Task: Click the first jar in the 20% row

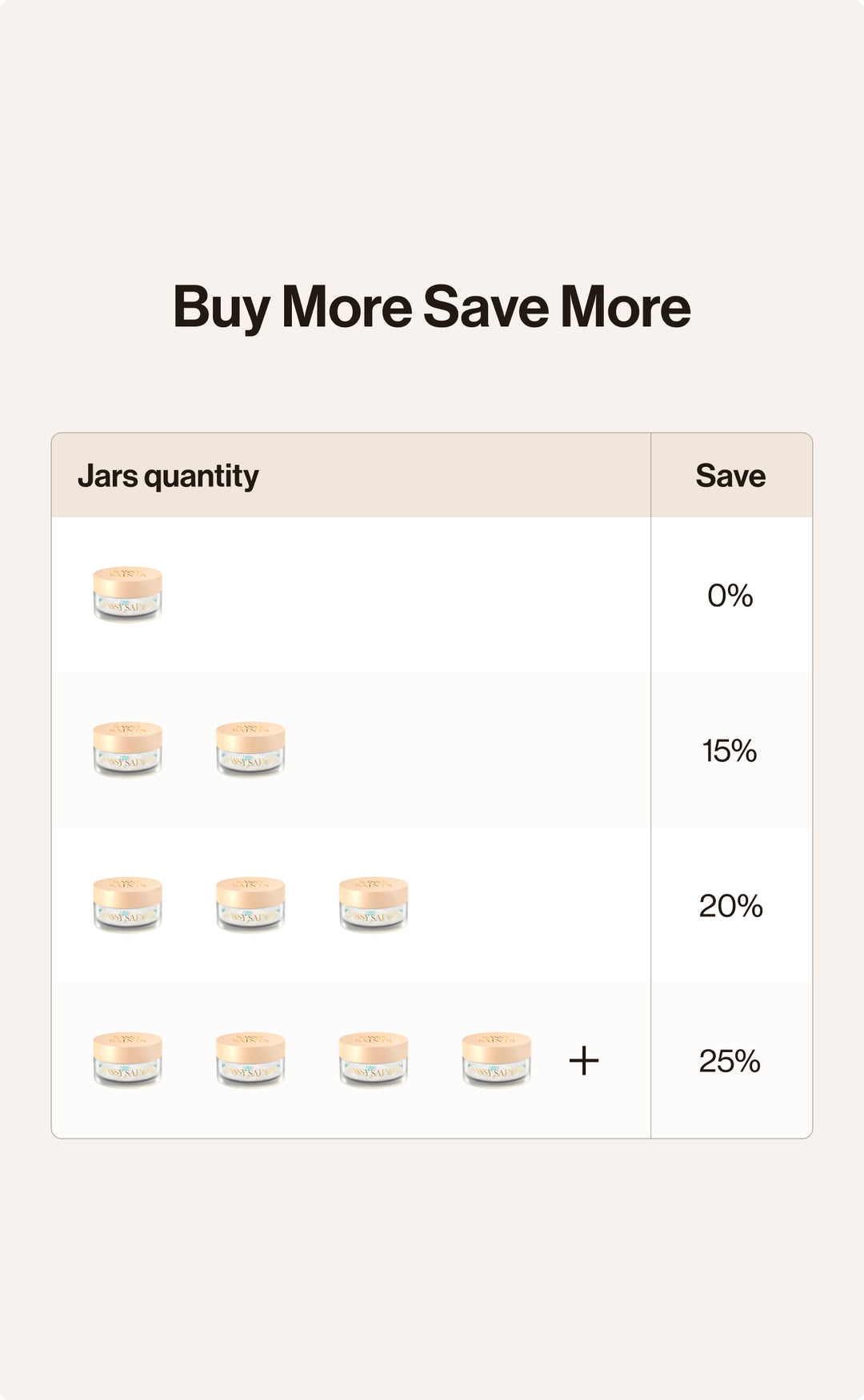Action: (127, 904)
